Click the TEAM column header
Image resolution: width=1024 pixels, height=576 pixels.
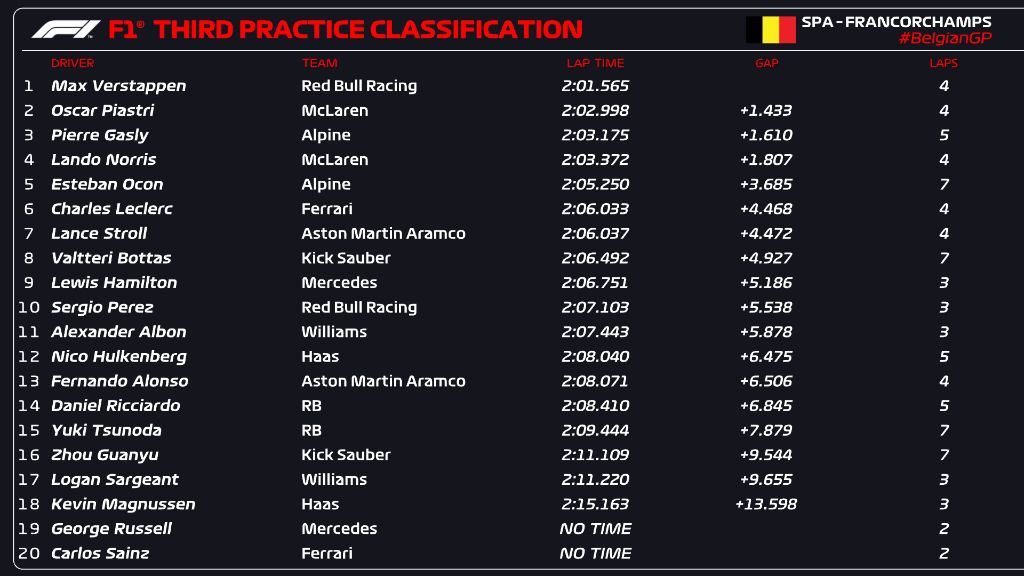320,63
